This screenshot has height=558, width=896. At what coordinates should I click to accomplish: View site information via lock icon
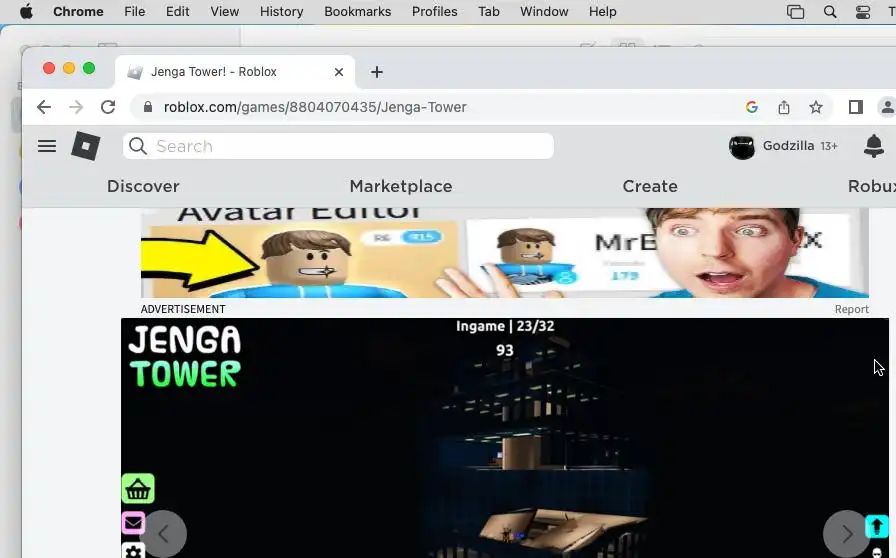tap(148, 107)
